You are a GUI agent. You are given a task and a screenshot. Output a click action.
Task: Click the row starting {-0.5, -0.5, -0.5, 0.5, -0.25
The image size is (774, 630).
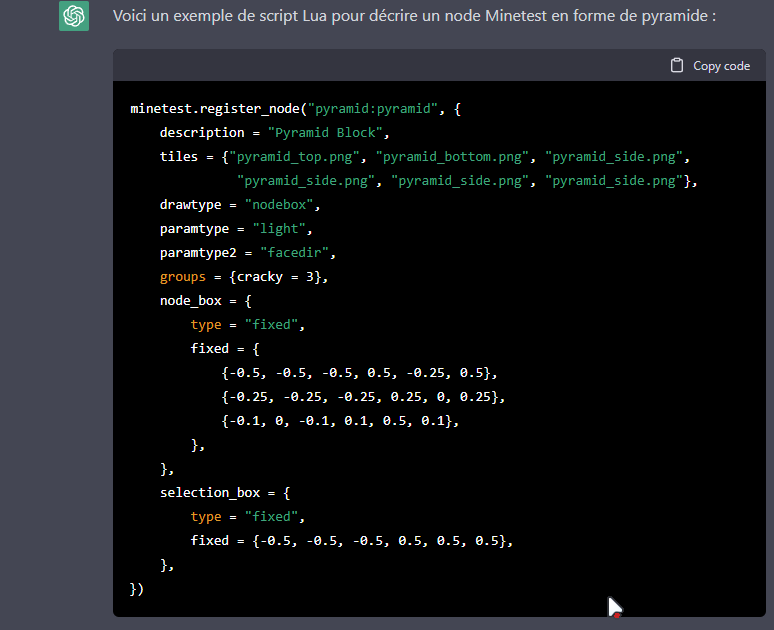click(359, 373)
